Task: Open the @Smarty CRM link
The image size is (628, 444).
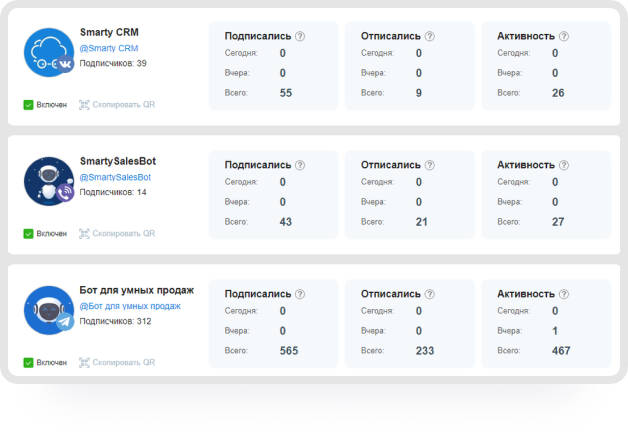Action: pos(109,48)
